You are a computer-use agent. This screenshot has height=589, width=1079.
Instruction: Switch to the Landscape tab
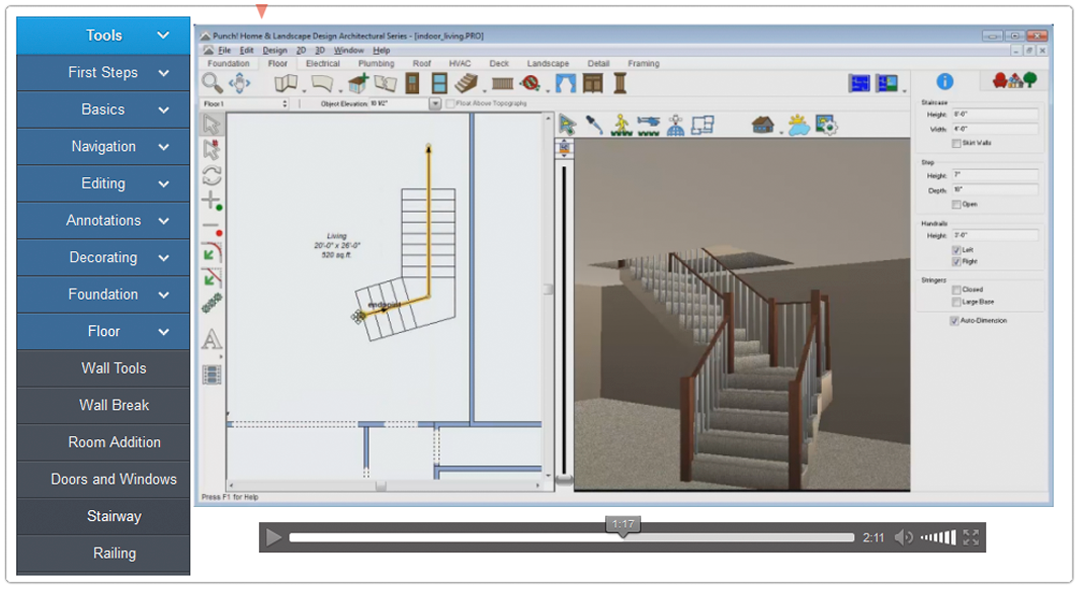pos(547,64)
